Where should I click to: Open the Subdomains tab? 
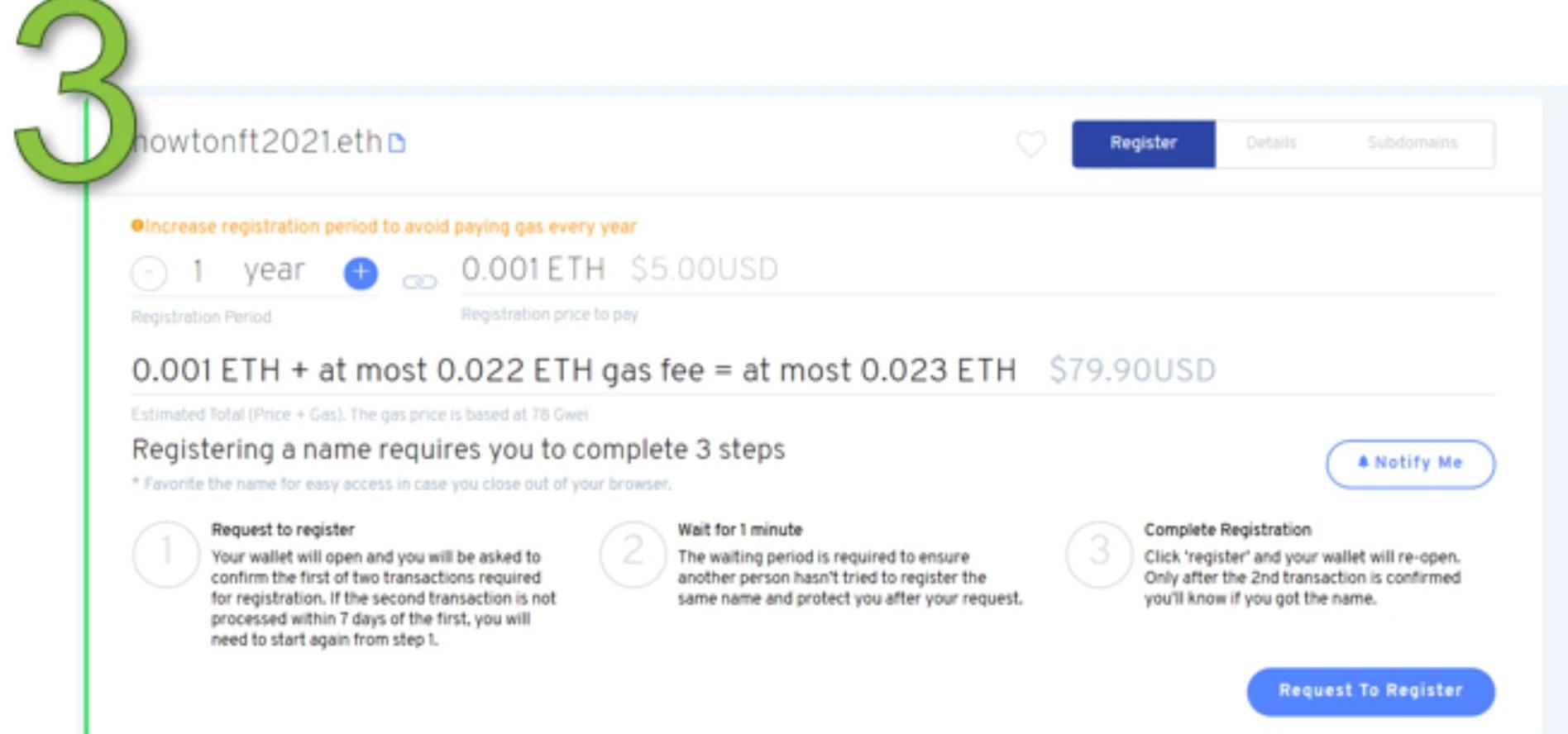1412,144
